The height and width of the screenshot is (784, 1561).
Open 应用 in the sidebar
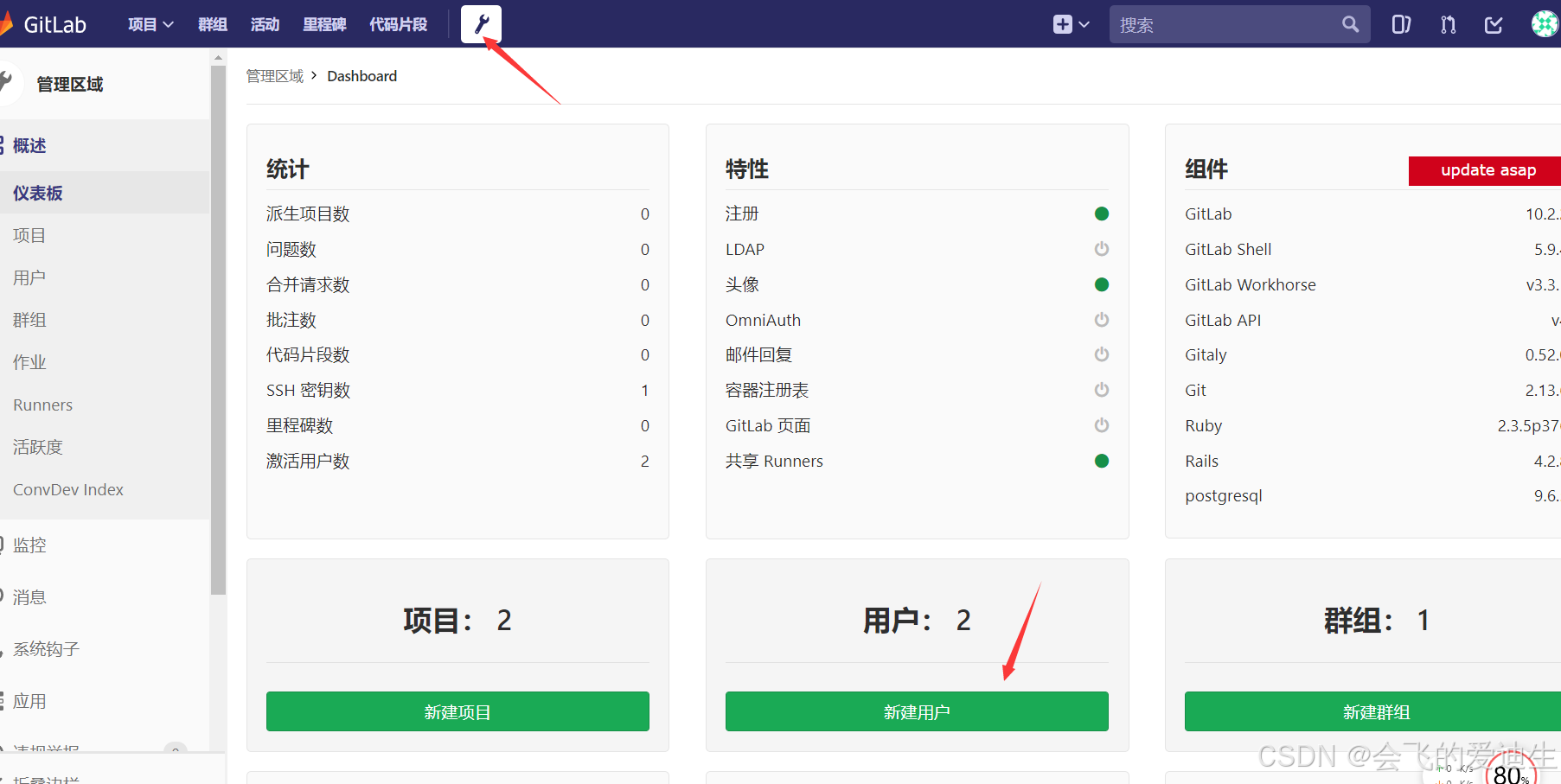29,701
